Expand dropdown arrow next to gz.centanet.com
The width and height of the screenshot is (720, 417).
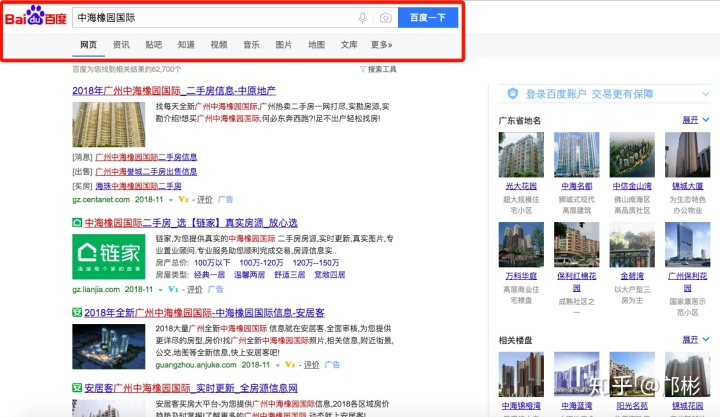171,200
